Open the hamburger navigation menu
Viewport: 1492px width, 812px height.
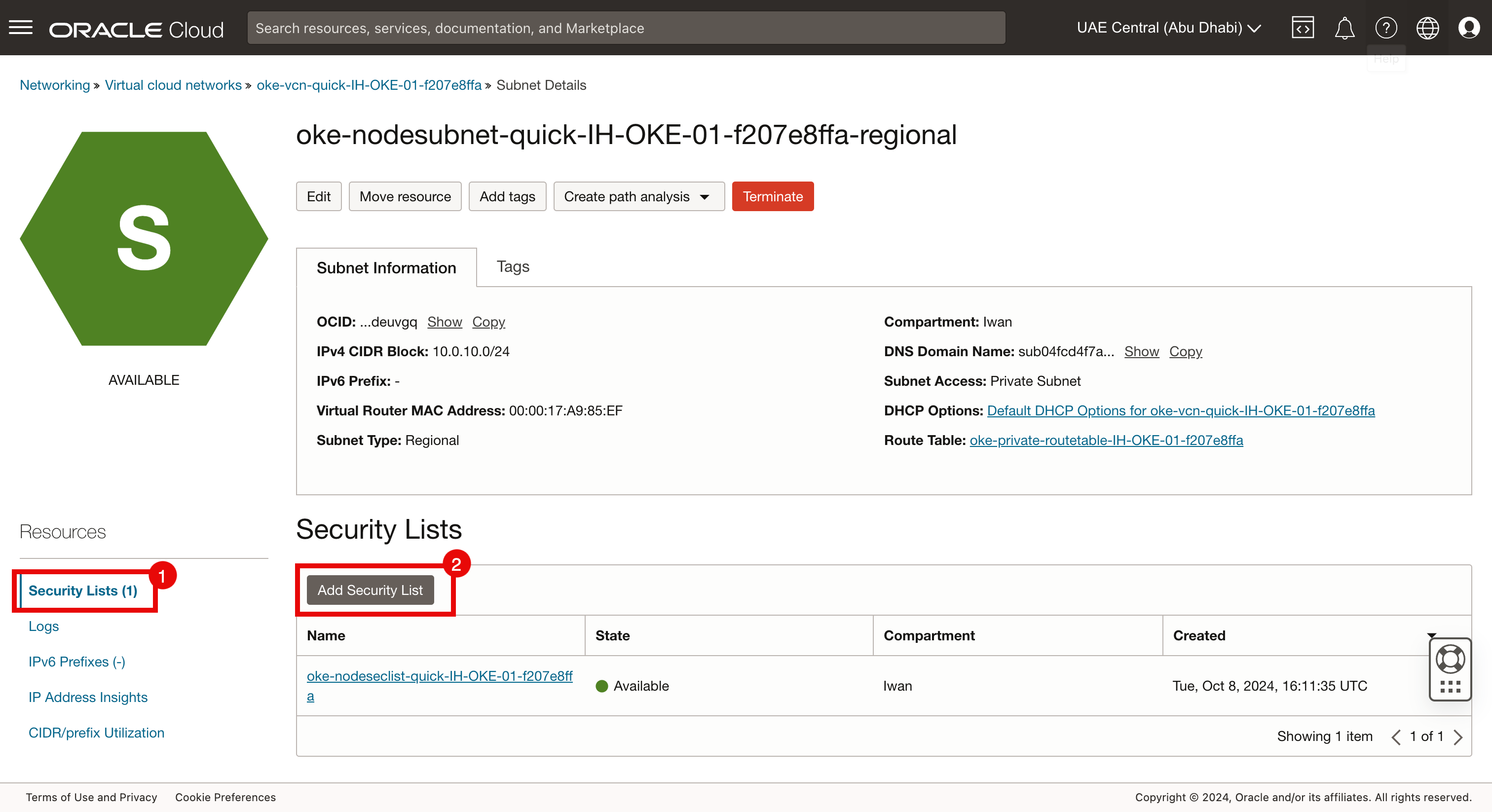(21, 28)
